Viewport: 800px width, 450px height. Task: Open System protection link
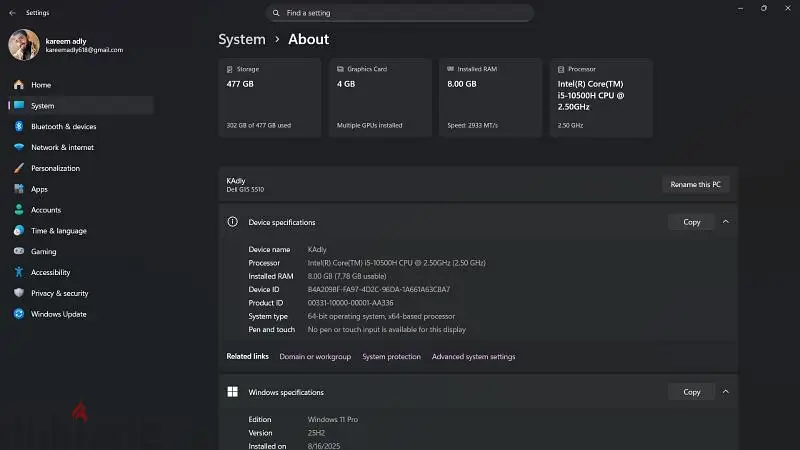coord(391,357)
